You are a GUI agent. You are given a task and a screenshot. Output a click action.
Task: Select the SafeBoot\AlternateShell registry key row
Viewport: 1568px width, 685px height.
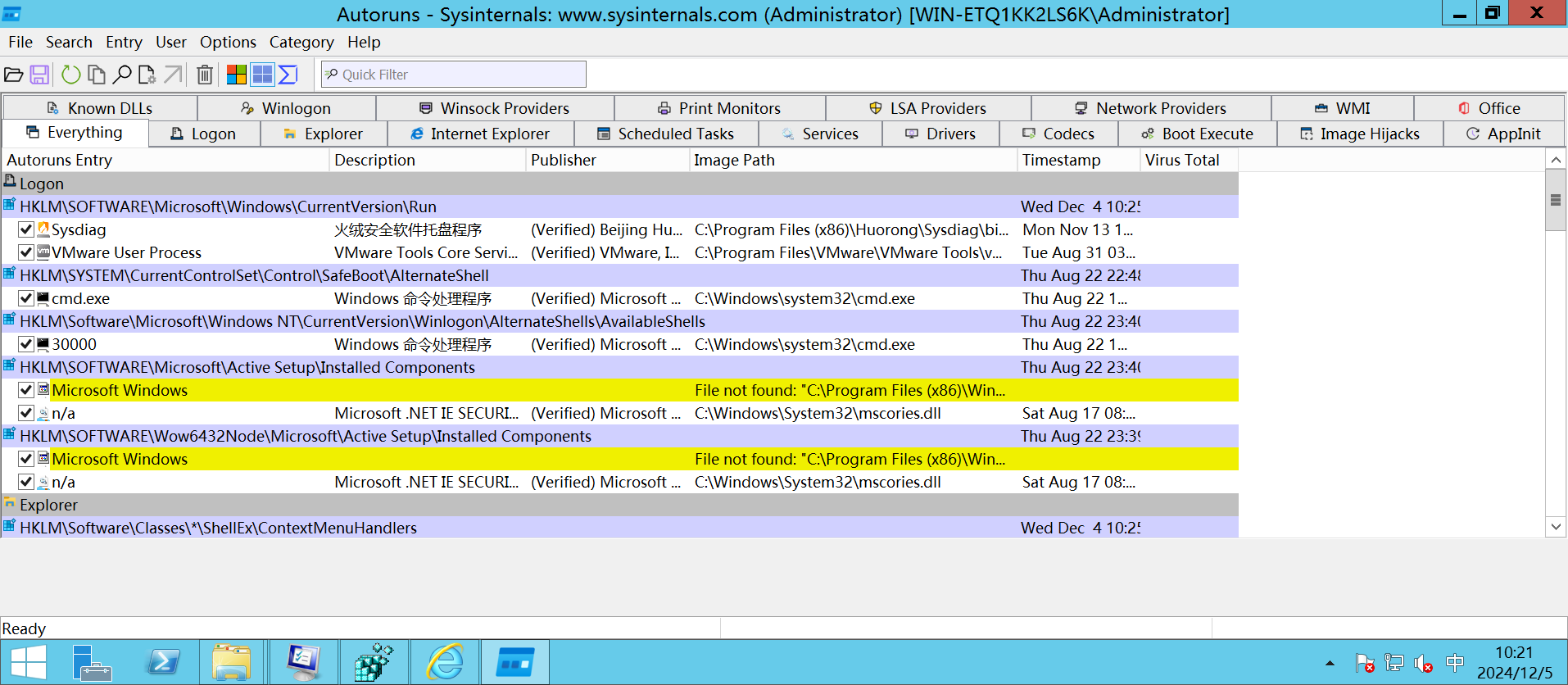[619, 275]
